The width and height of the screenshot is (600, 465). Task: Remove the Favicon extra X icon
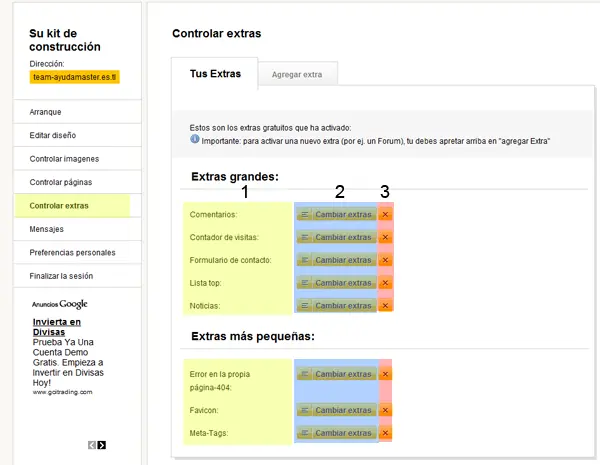385,410
